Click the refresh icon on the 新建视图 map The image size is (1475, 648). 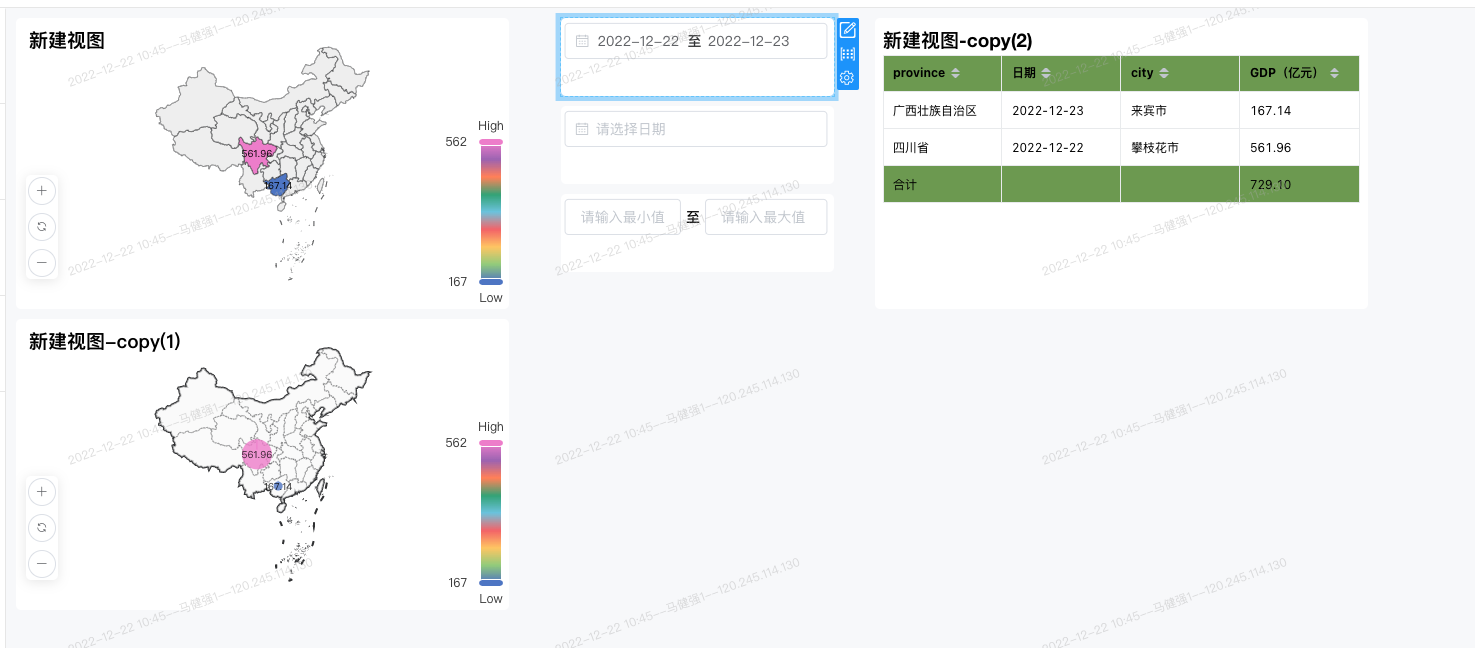click(42, 227)
